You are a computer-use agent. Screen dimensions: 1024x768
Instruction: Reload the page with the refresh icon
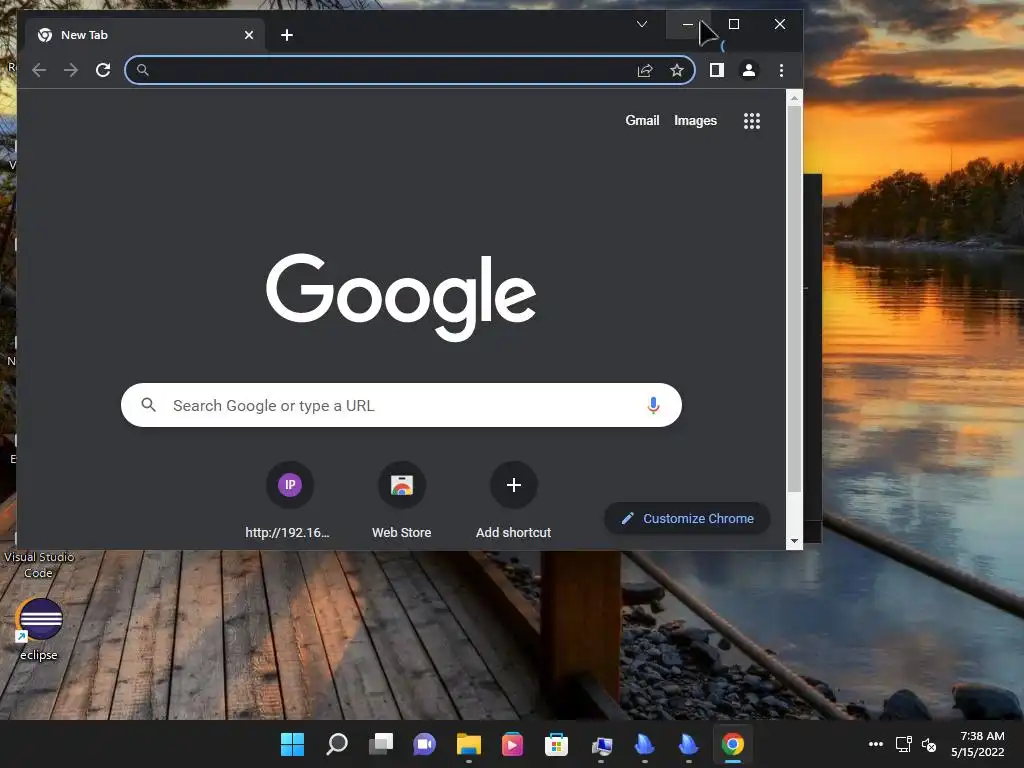103,70
